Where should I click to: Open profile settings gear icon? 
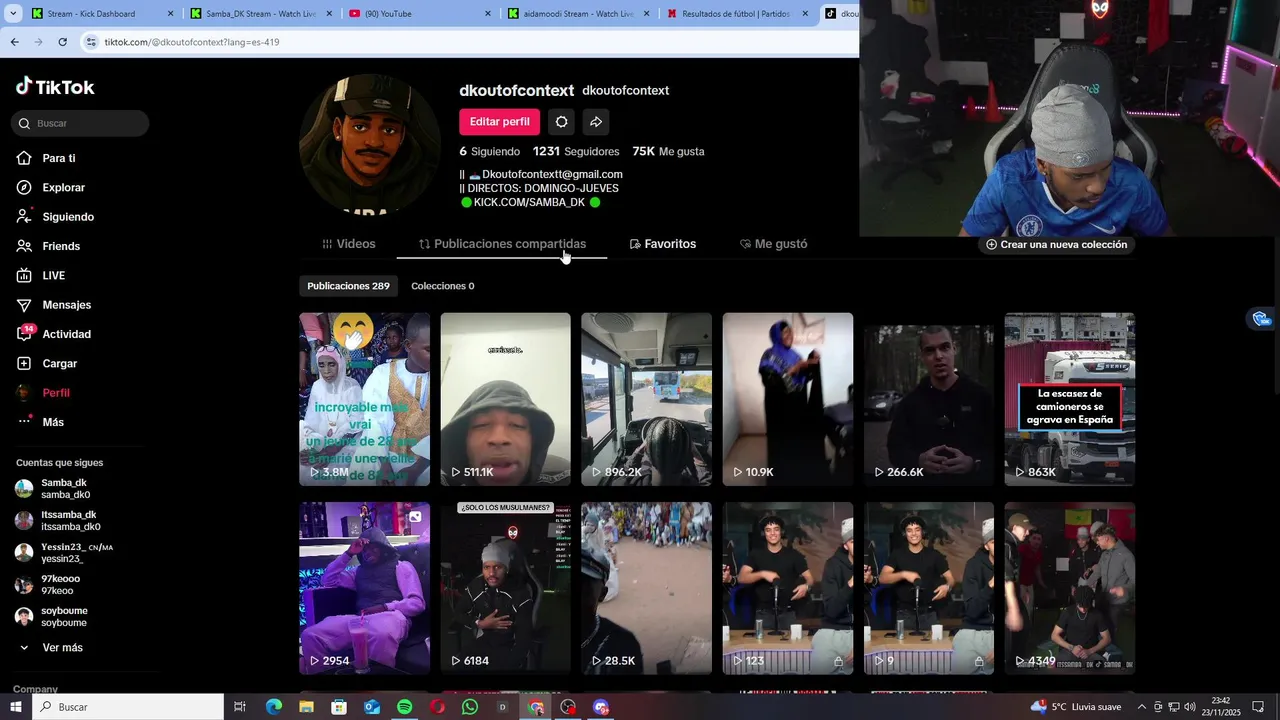tap(561, 122)
